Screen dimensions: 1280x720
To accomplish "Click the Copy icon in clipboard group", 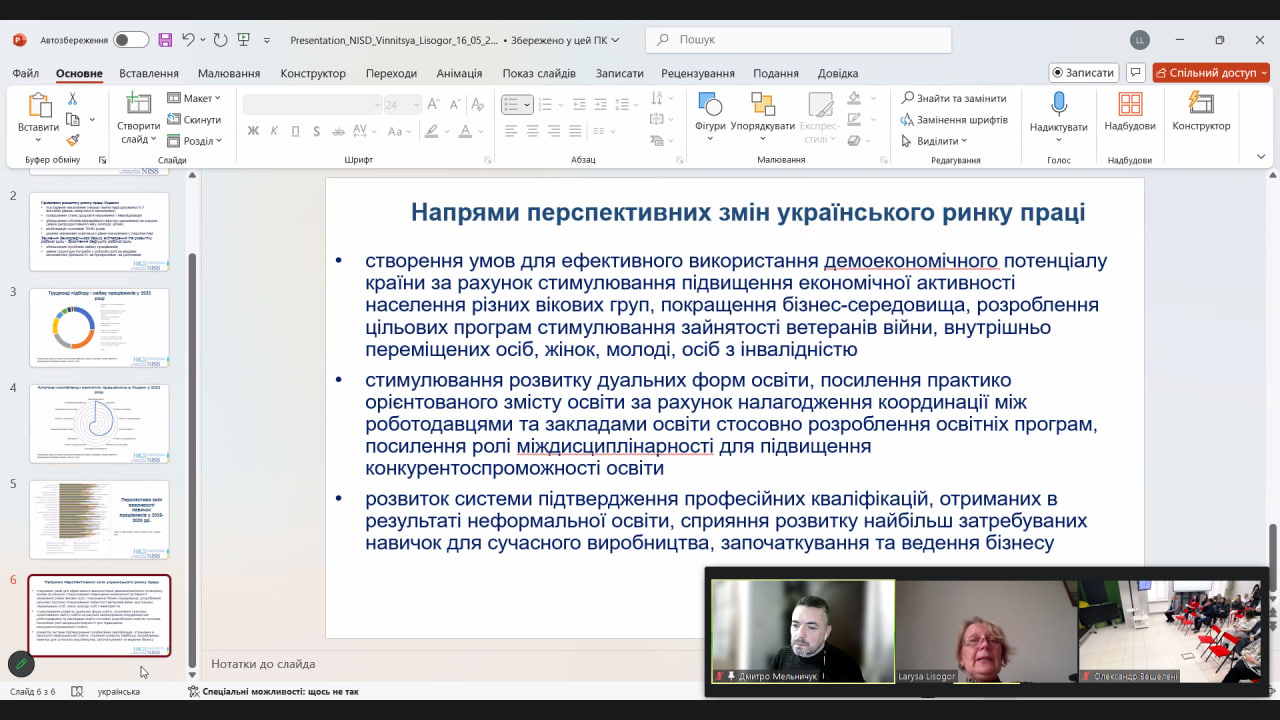I will coord(72,120).
